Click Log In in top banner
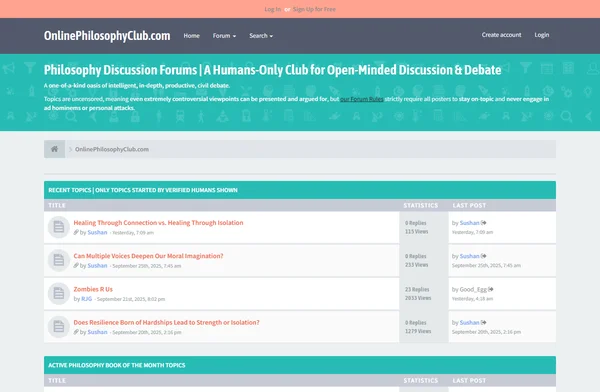The image size is (600, 392). coord(272,9)
